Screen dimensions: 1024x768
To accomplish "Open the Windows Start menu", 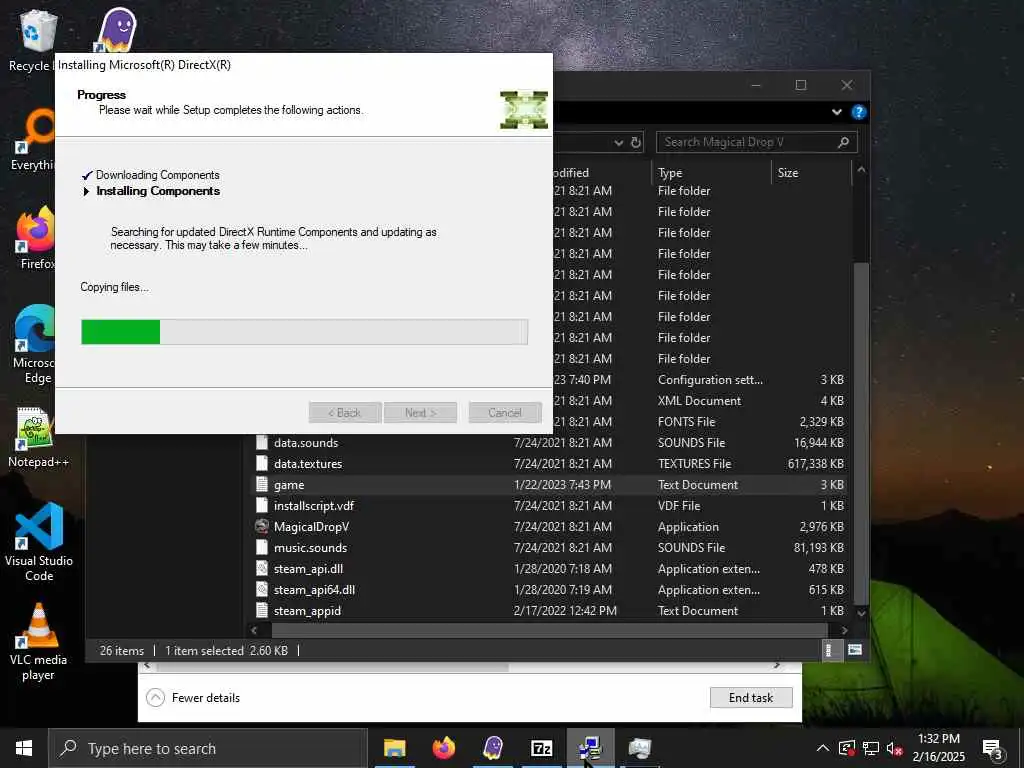I will pyautogui.click(x=24, y=748).
